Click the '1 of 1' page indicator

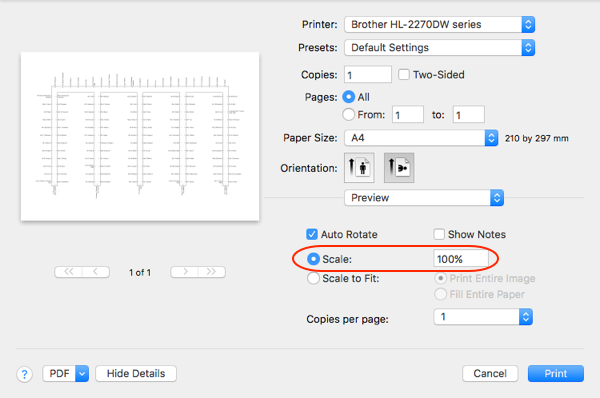(140, 272)
